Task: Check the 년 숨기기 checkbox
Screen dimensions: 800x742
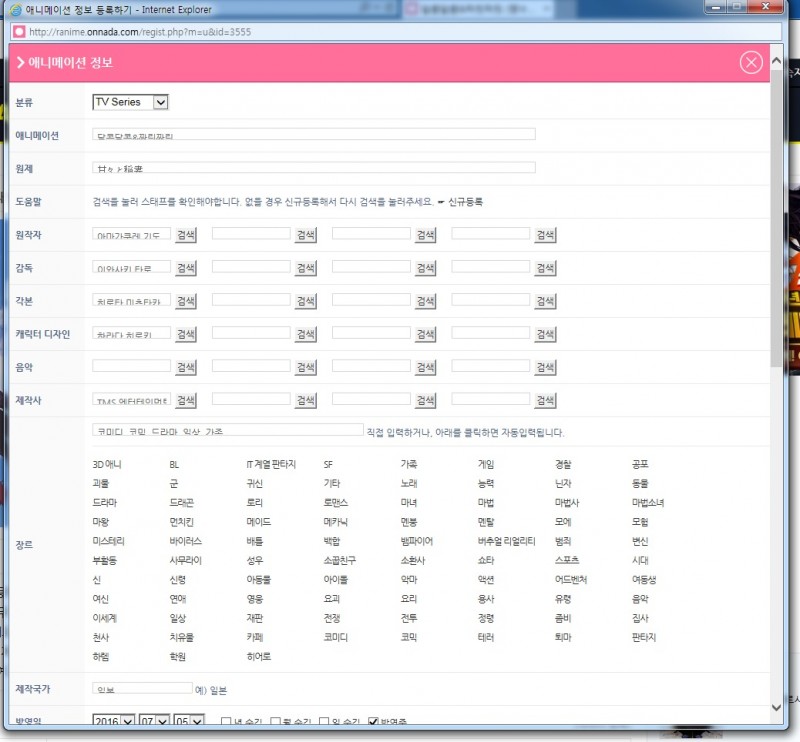Action: (227, 722)
